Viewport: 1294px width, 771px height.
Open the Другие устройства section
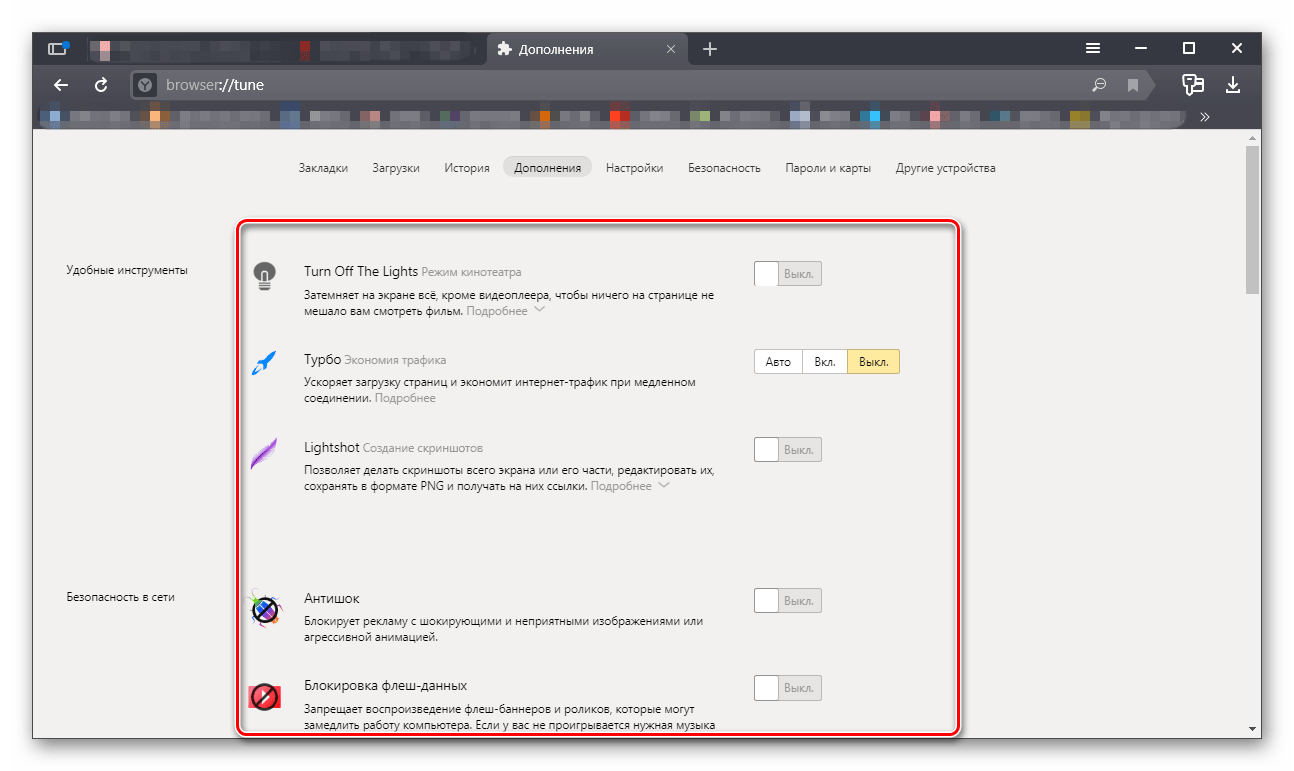pos(946,168)
